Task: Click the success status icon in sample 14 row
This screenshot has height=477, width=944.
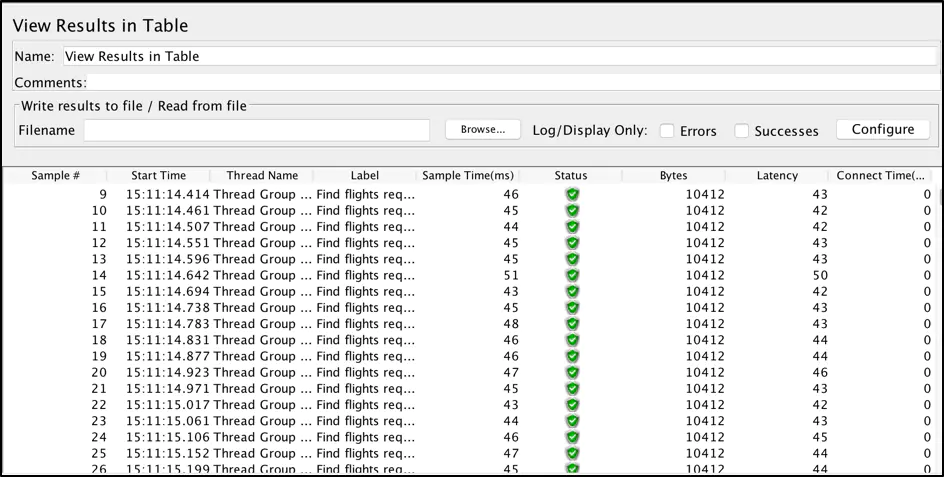Action: [x=573, y=276]
